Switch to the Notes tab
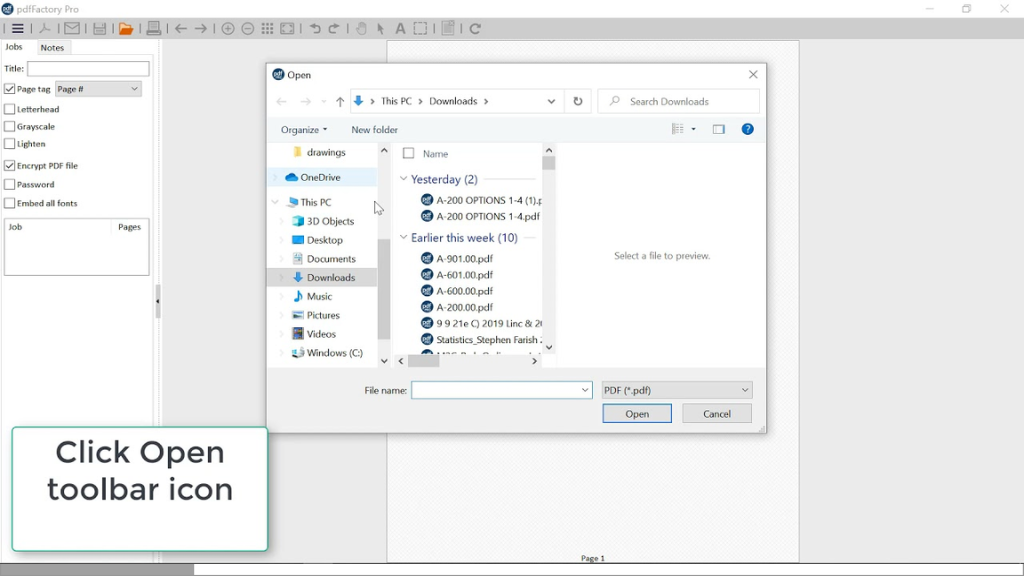 click(52, 48)
